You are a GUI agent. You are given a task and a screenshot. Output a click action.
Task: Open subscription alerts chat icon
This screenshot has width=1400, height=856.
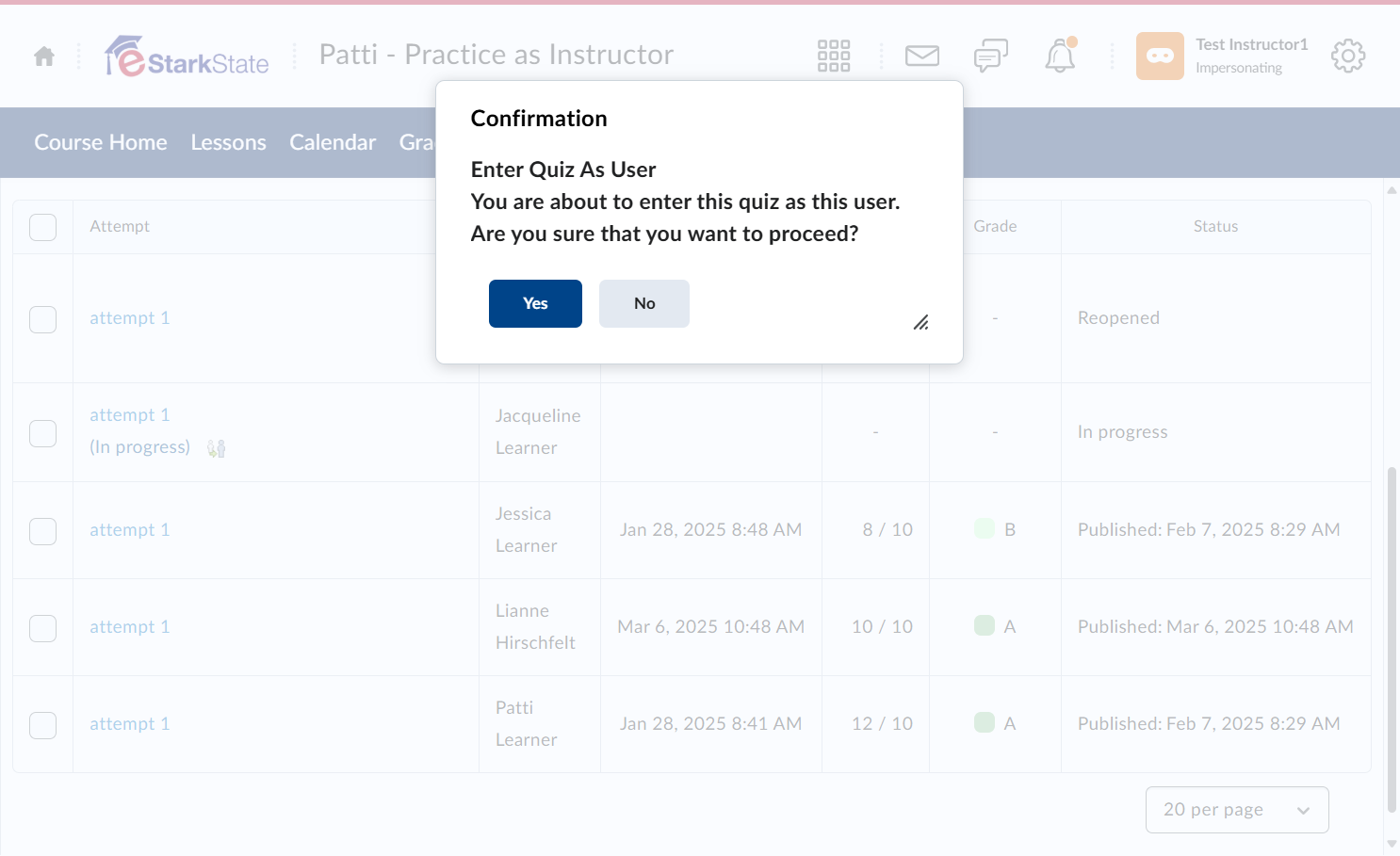point(991,57)
